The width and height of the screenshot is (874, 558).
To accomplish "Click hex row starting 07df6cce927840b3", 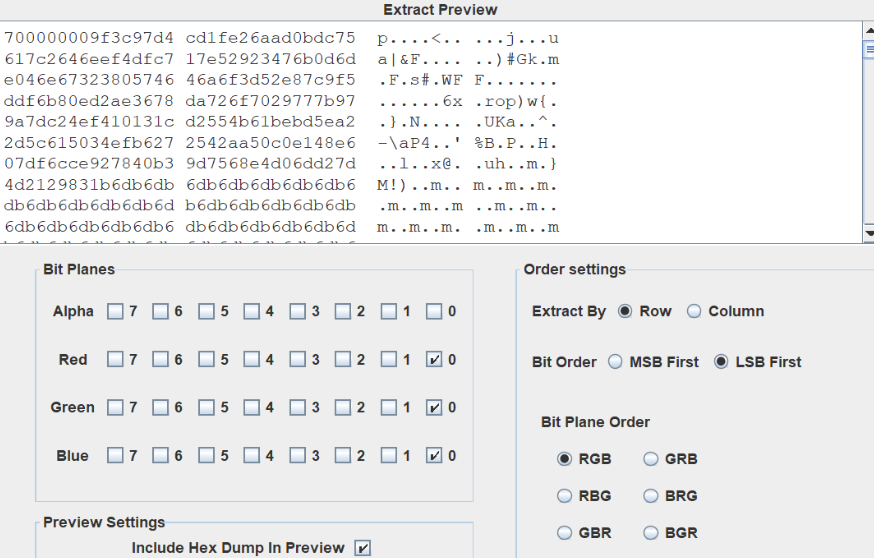I will [281, 164].
